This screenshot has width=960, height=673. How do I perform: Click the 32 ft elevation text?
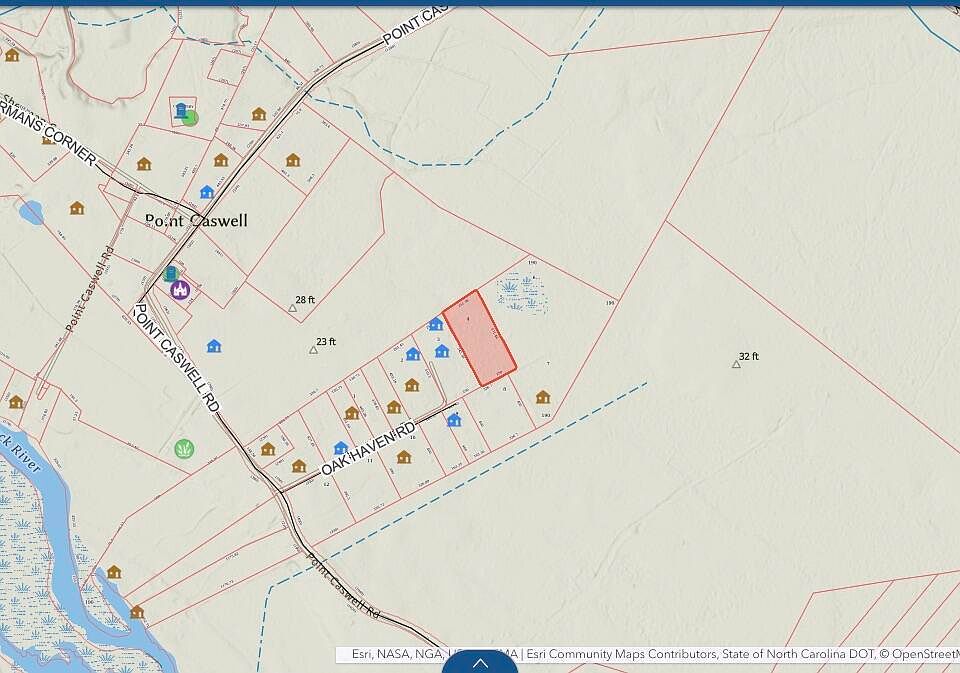[749, 356]
